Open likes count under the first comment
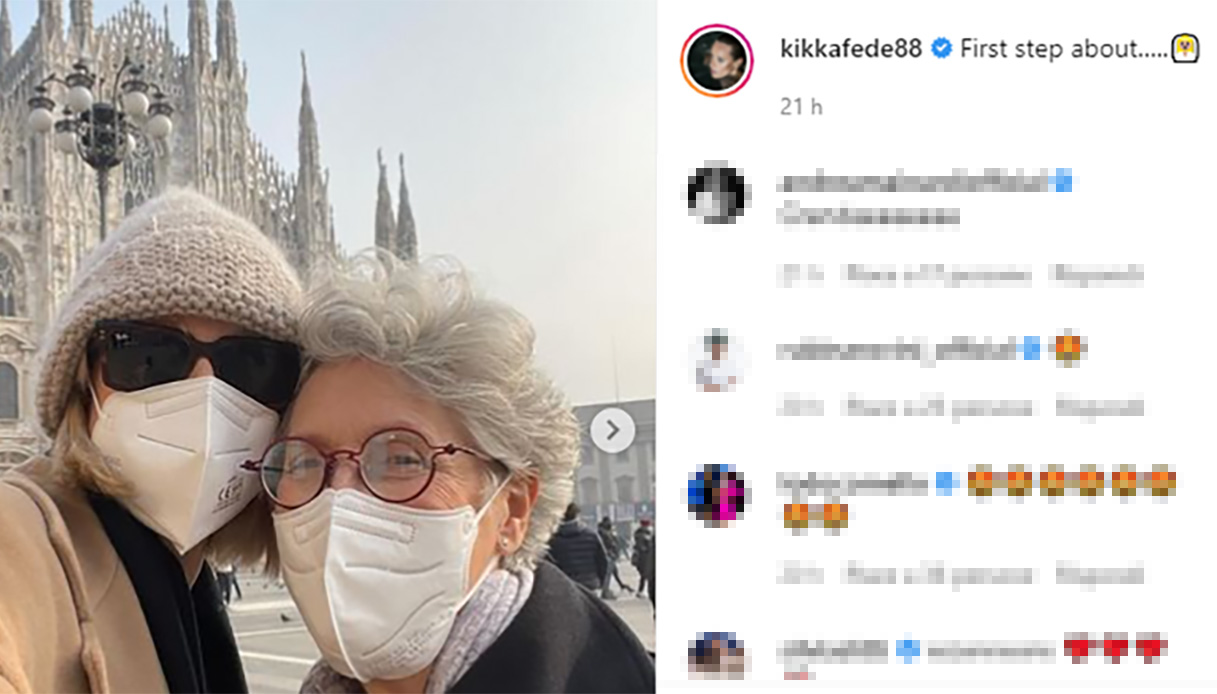Screen dimensions: 1217x694 tap(938, 274)
